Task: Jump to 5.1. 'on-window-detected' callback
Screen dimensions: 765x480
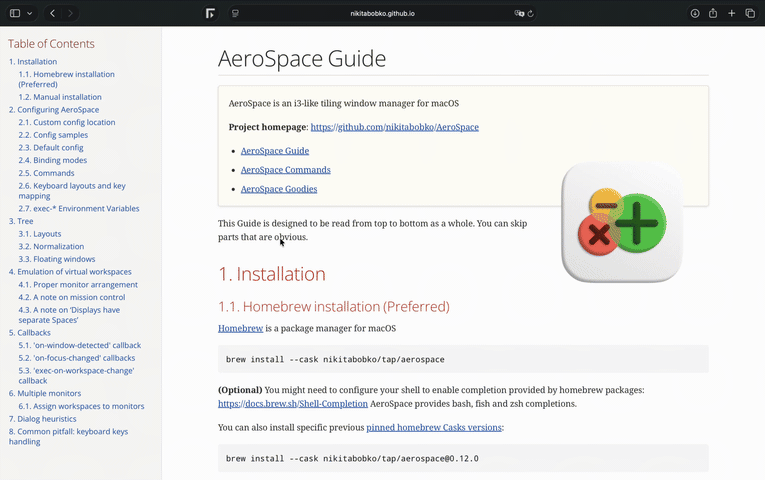Action: (80, 345)
